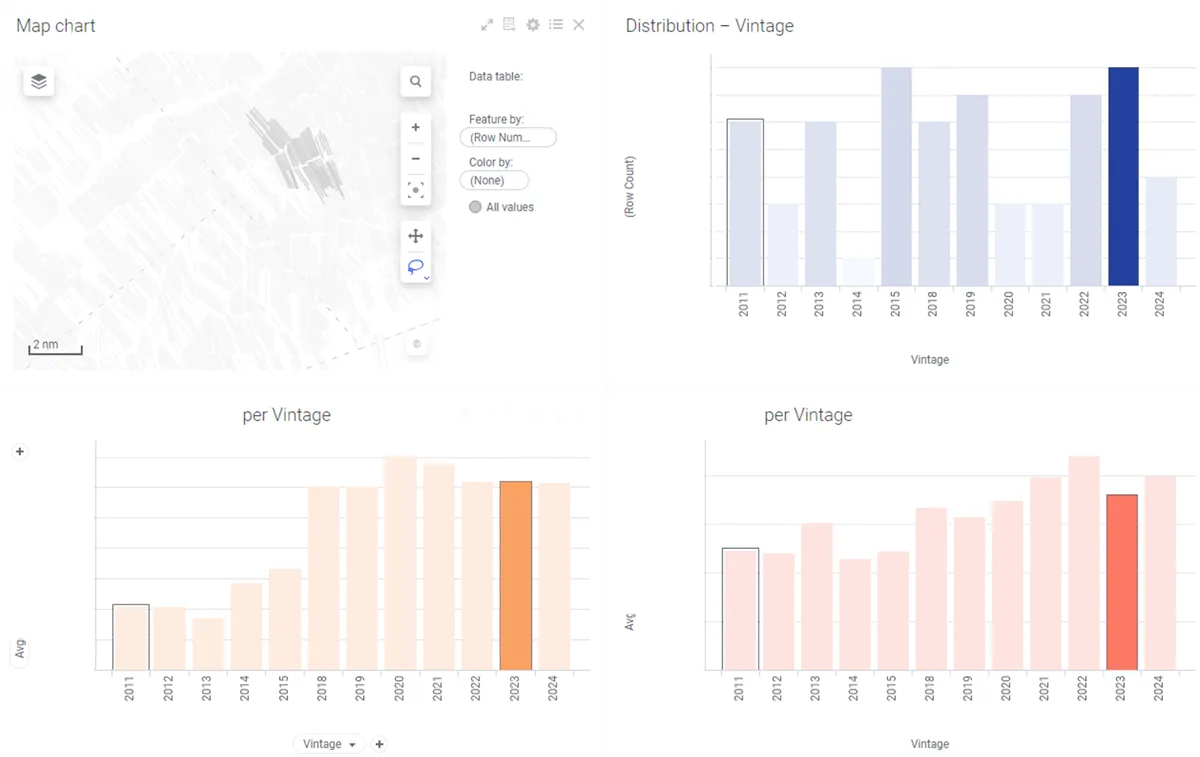The height and width of the screenshot is (757, 1200).
Task: Open the Map chart details-on-demand icon
Action: (509, 25)
